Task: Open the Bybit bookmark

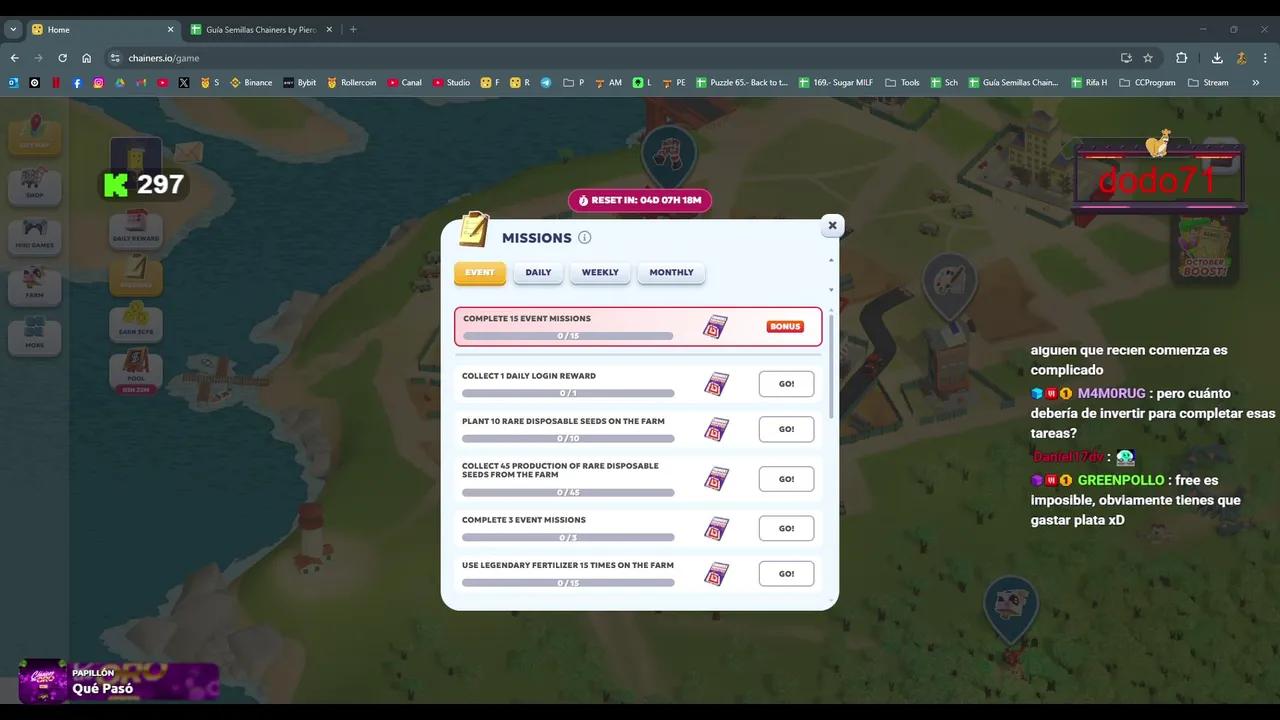Action: tap(299, 83)
